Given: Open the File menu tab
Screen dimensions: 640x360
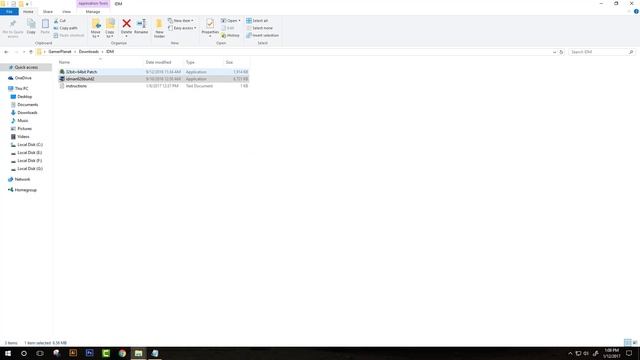Looking at the screenshot, I should point(9,11).
